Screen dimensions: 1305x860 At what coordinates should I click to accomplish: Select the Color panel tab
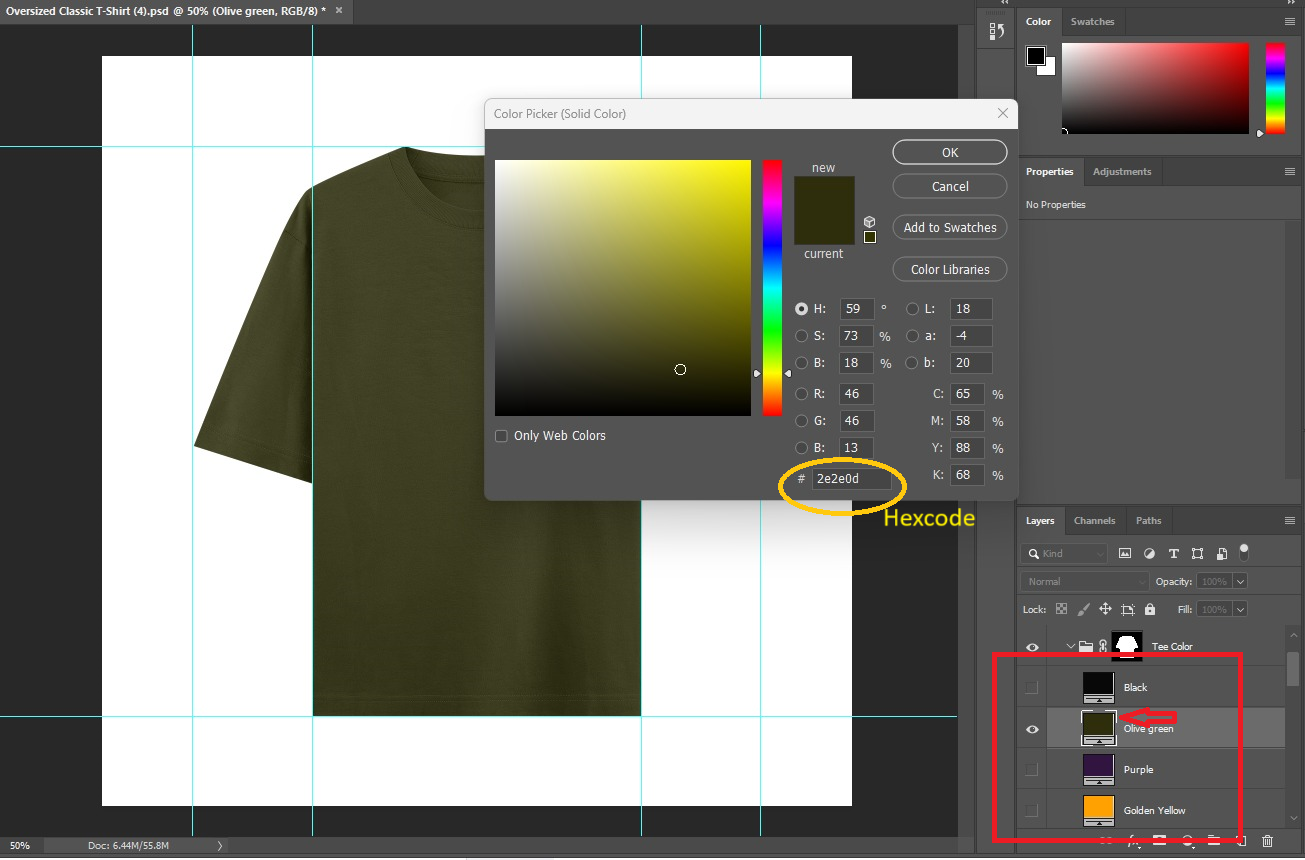coord(1039,21)
